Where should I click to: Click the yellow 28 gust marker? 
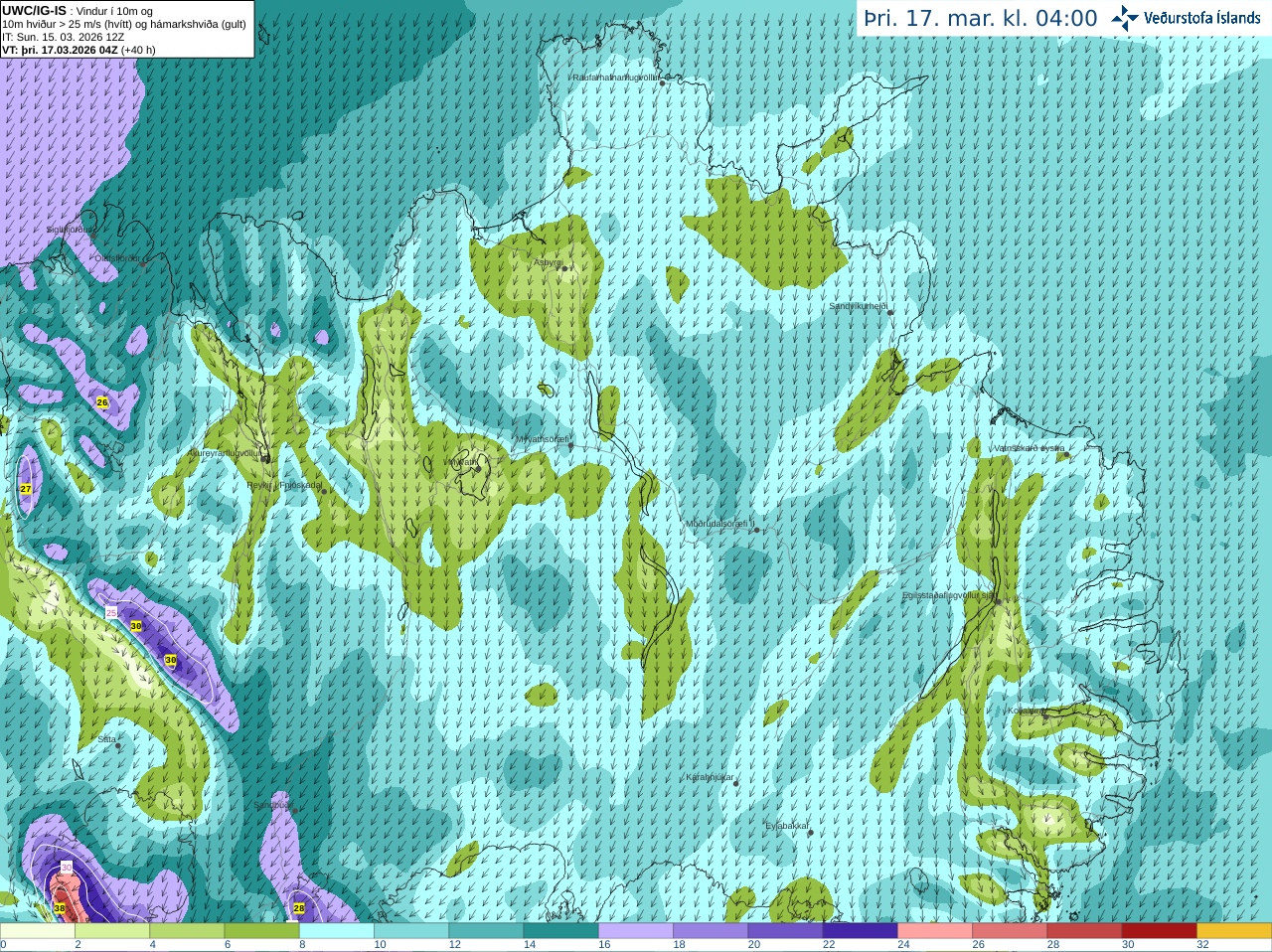point(299,908)
